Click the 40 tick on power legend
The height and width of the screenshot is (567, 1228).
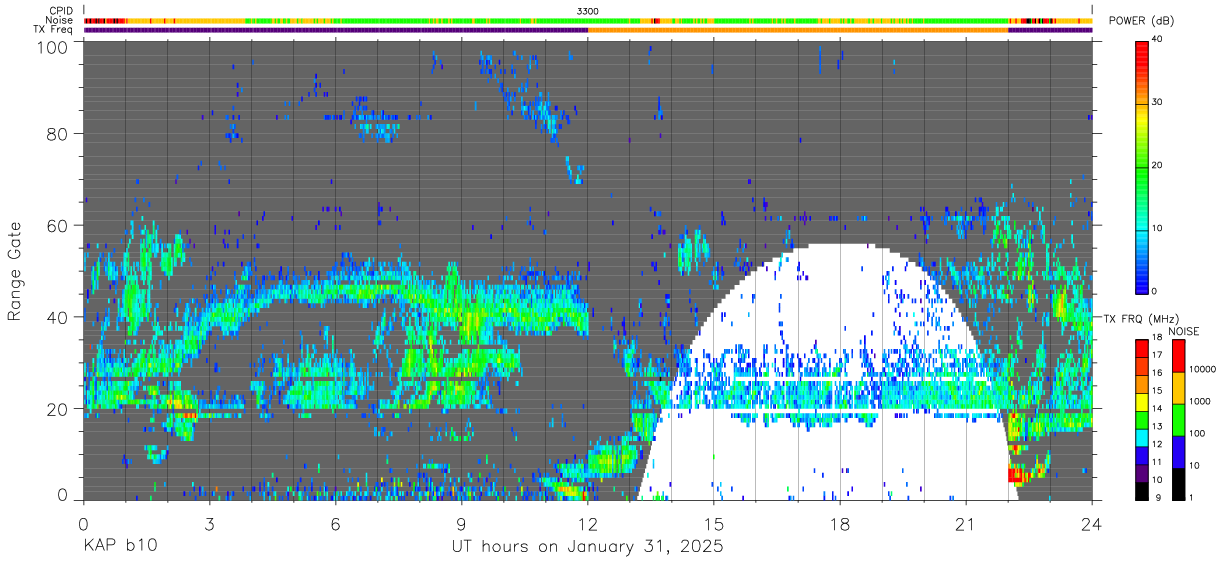[1158, 40]
